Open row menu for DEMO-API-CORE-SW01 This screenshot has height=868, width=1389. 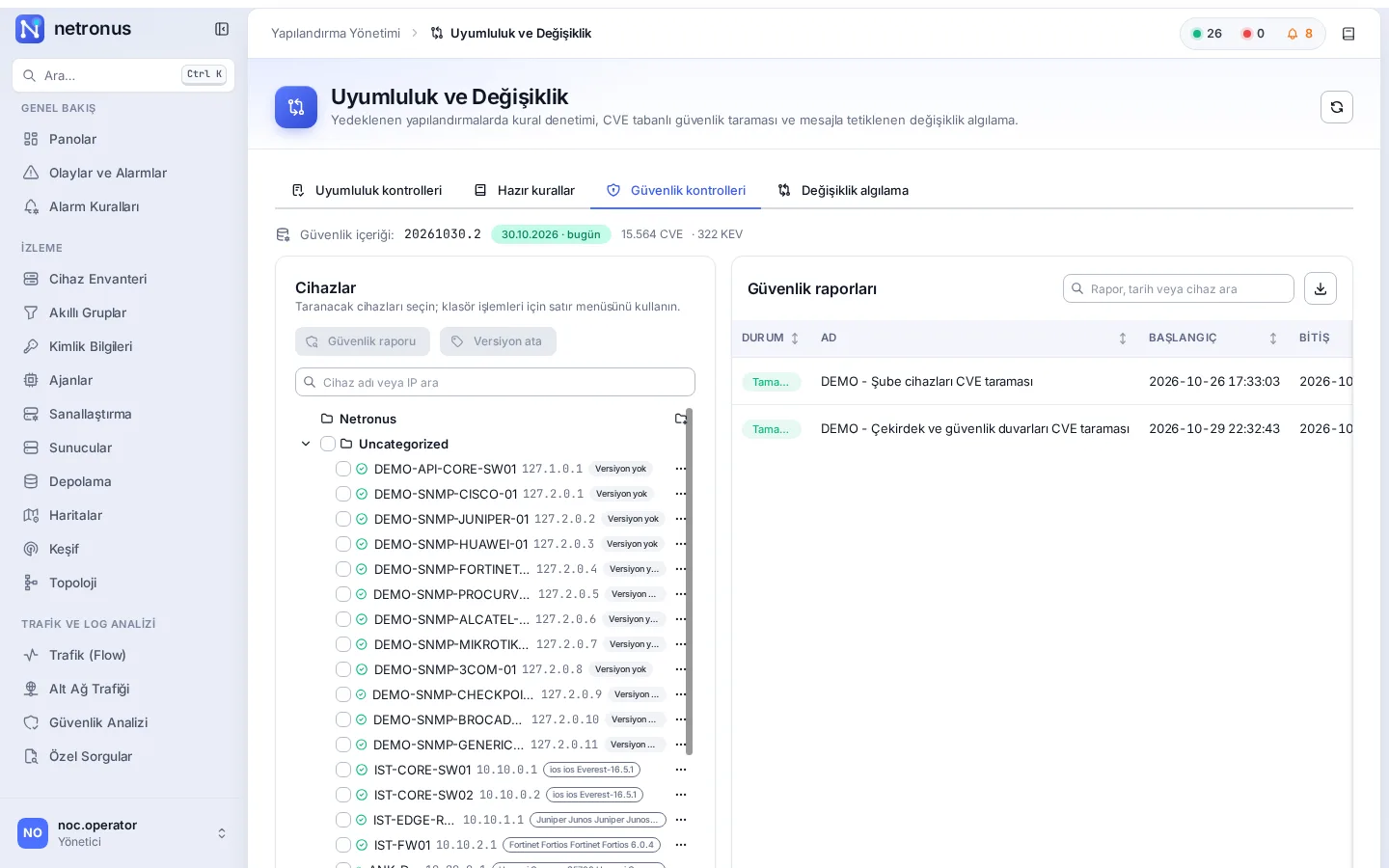pyautogui.click(x=680, y=469)
